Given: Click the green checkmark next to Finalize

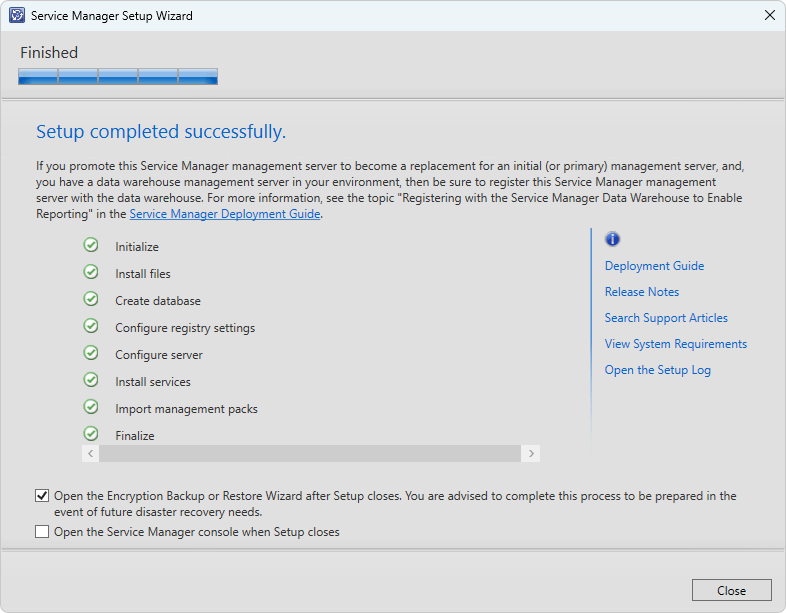Looking at the screenshot, I should [91, 434].
